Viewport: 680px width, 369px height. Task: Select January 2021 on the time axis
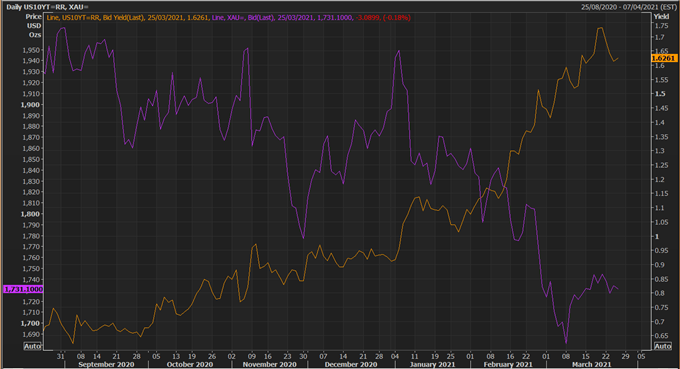(x=432, y=364)
